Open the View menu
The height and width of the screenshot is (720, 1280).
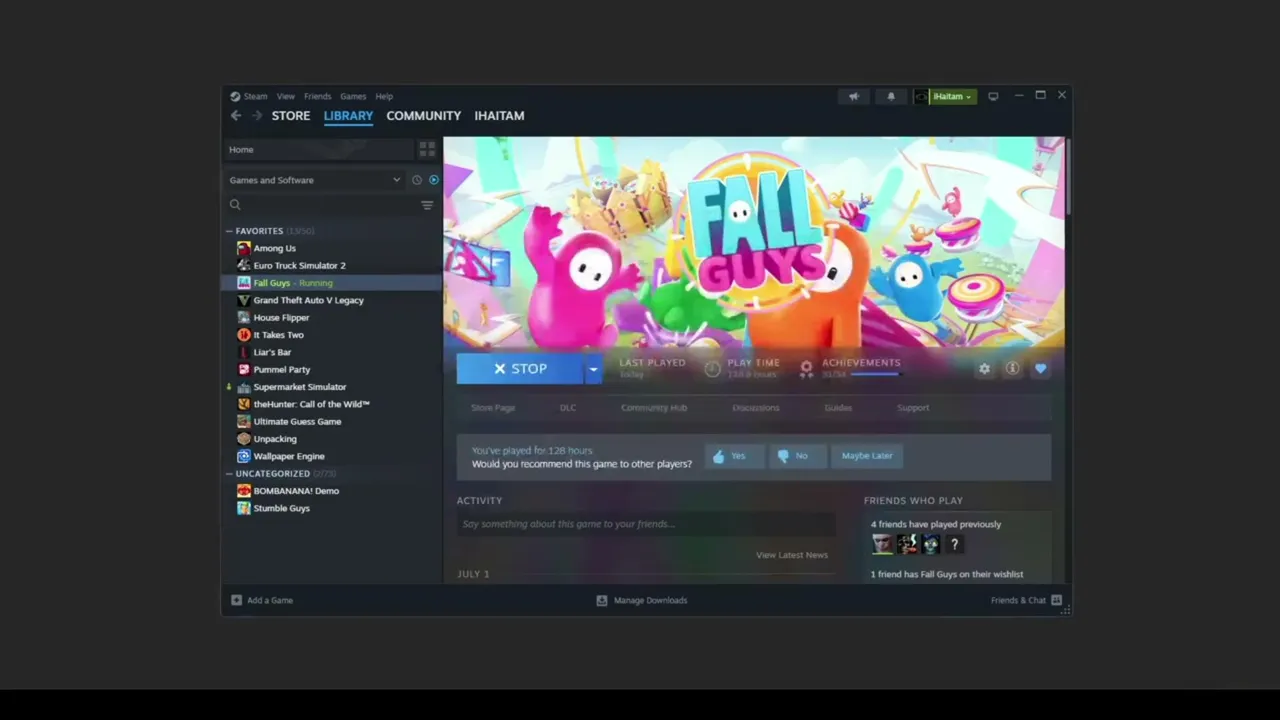point(286,96)
